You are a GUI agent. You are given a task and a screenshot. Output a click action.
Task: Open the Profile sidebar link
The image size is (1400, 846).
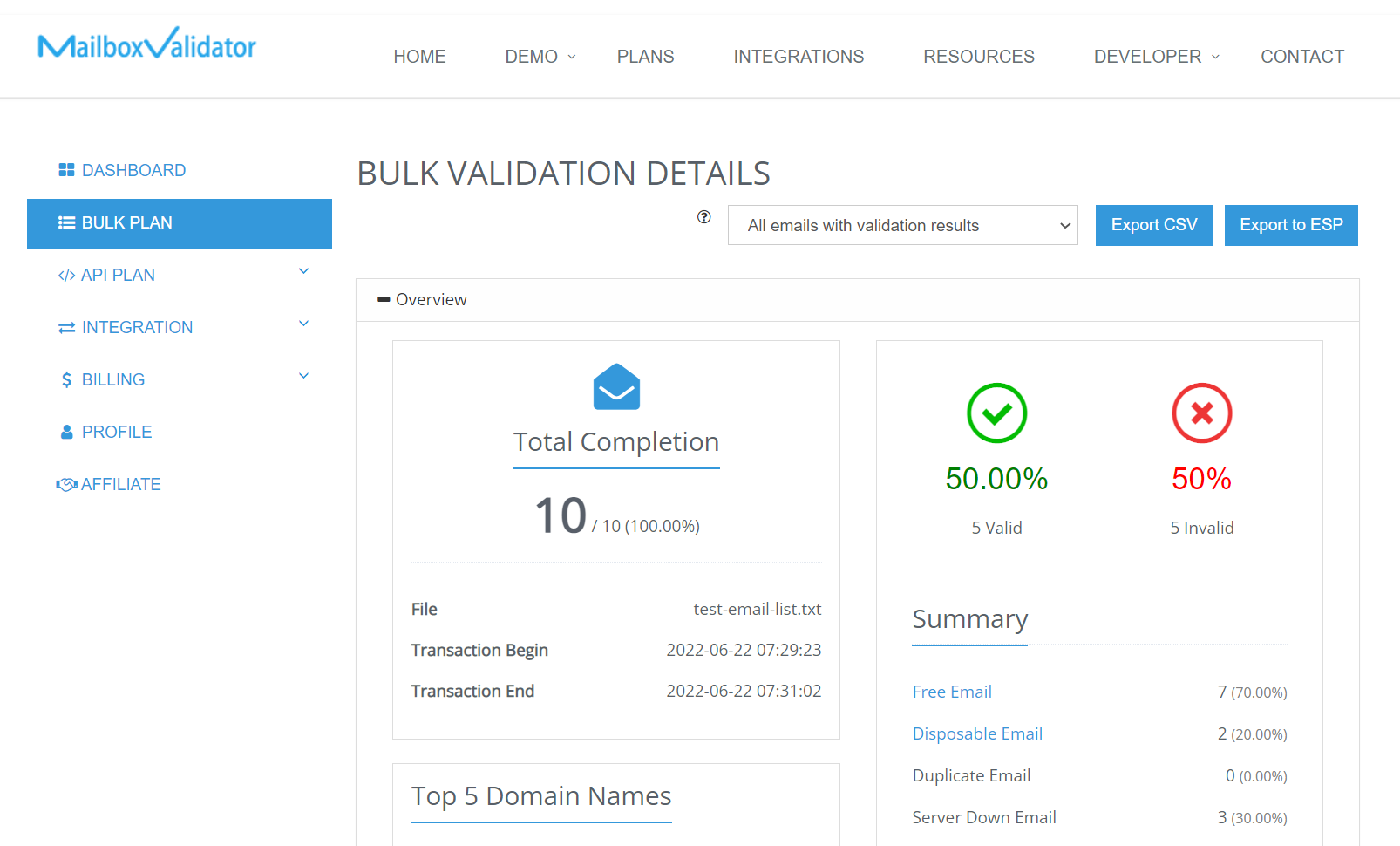coord(117,432)
